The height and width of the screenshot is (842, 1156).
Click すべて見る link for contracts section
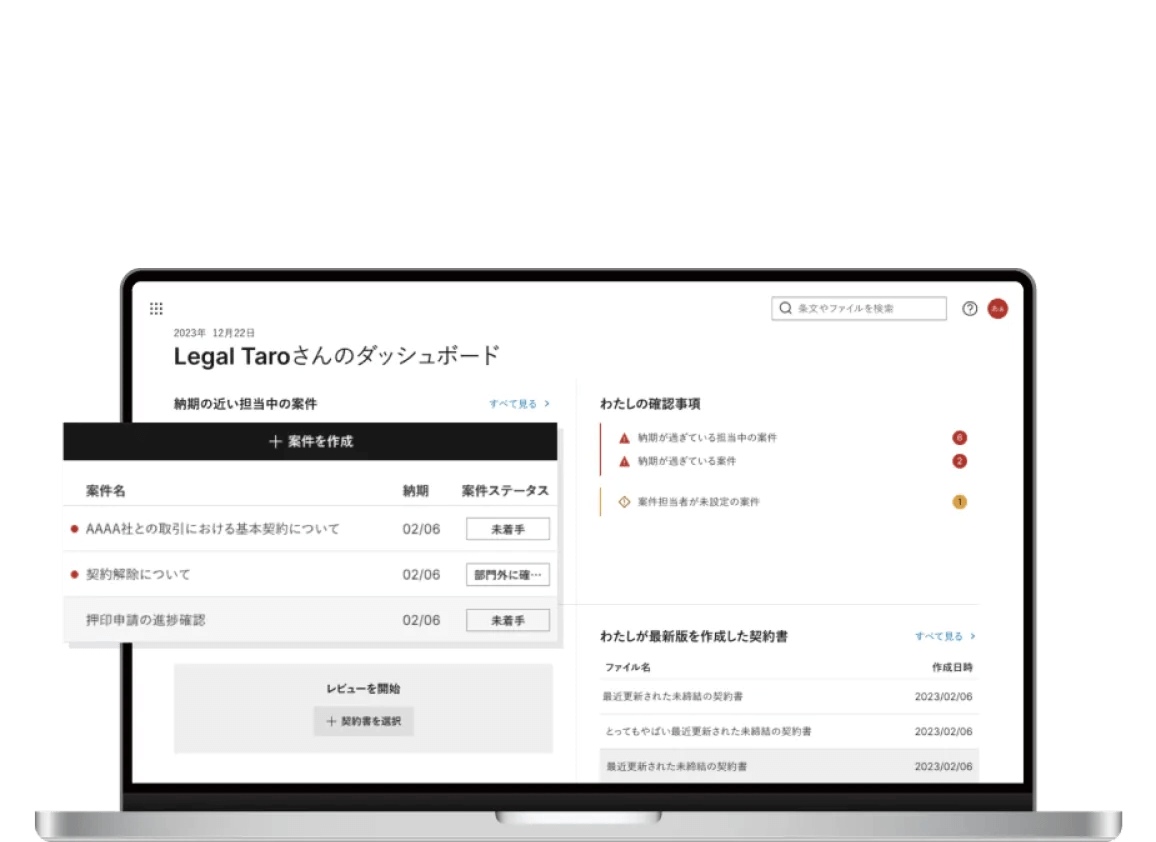pyautogui.click(x=944, y=636)
